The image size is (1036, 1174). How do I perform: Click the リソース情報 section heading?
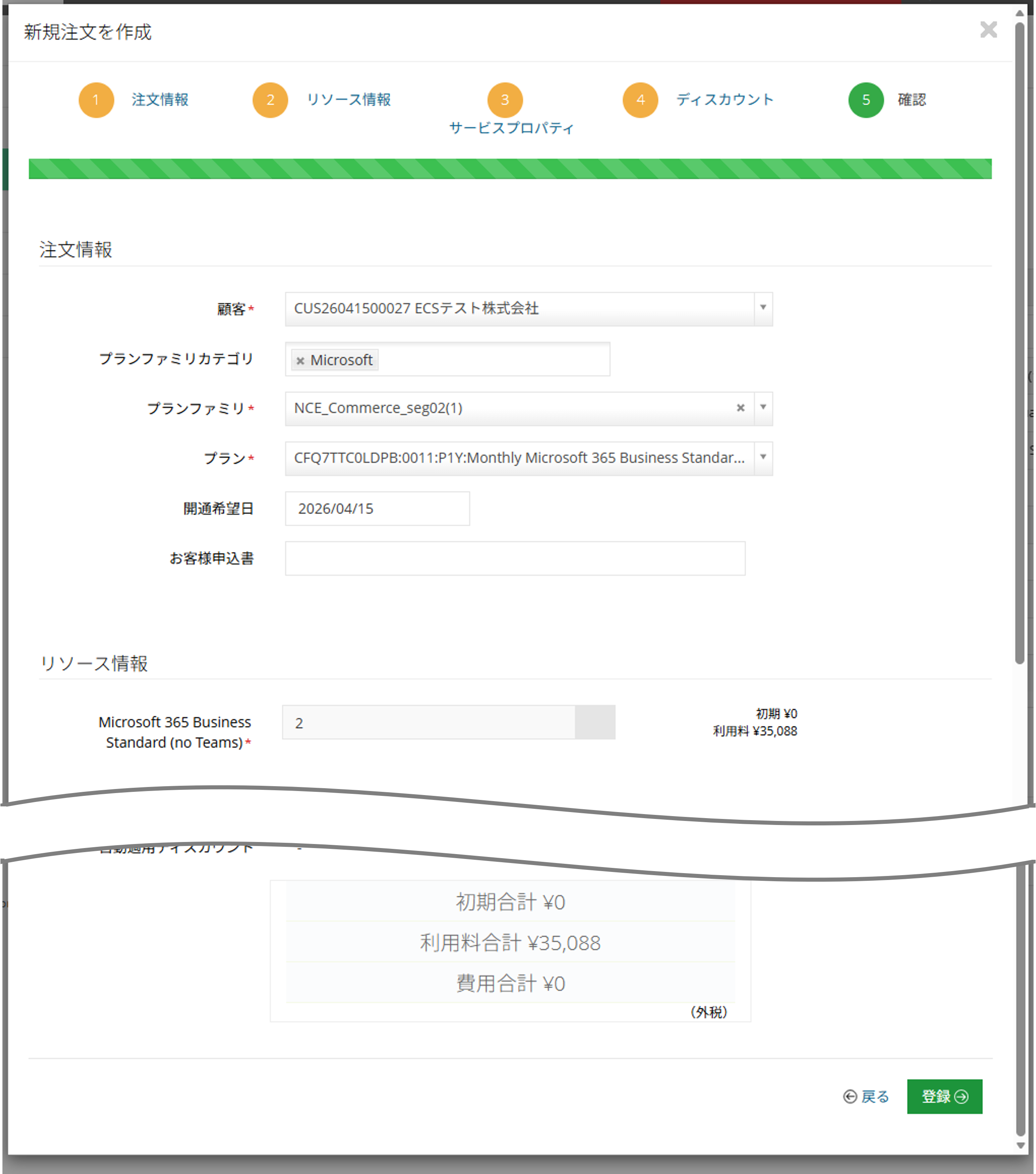93,663
